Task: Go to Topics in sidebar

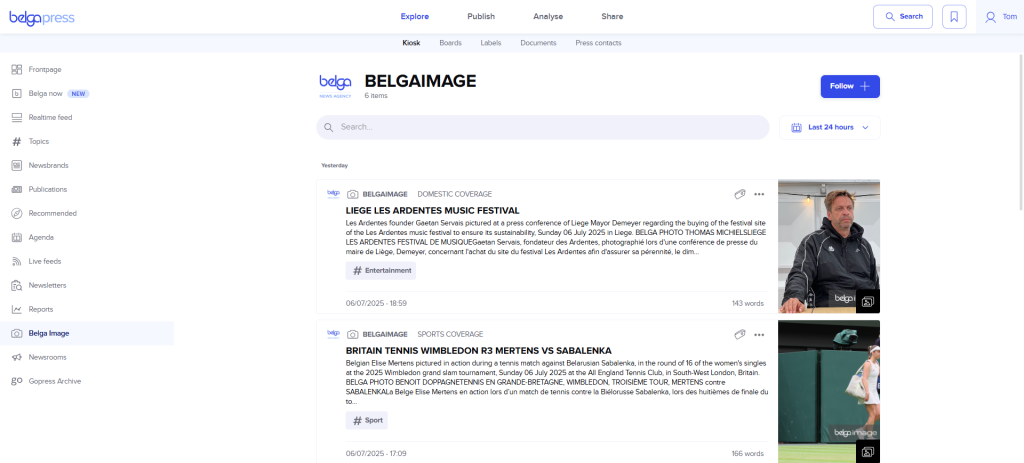Action: pyautogui.click(x=39, y=141)
